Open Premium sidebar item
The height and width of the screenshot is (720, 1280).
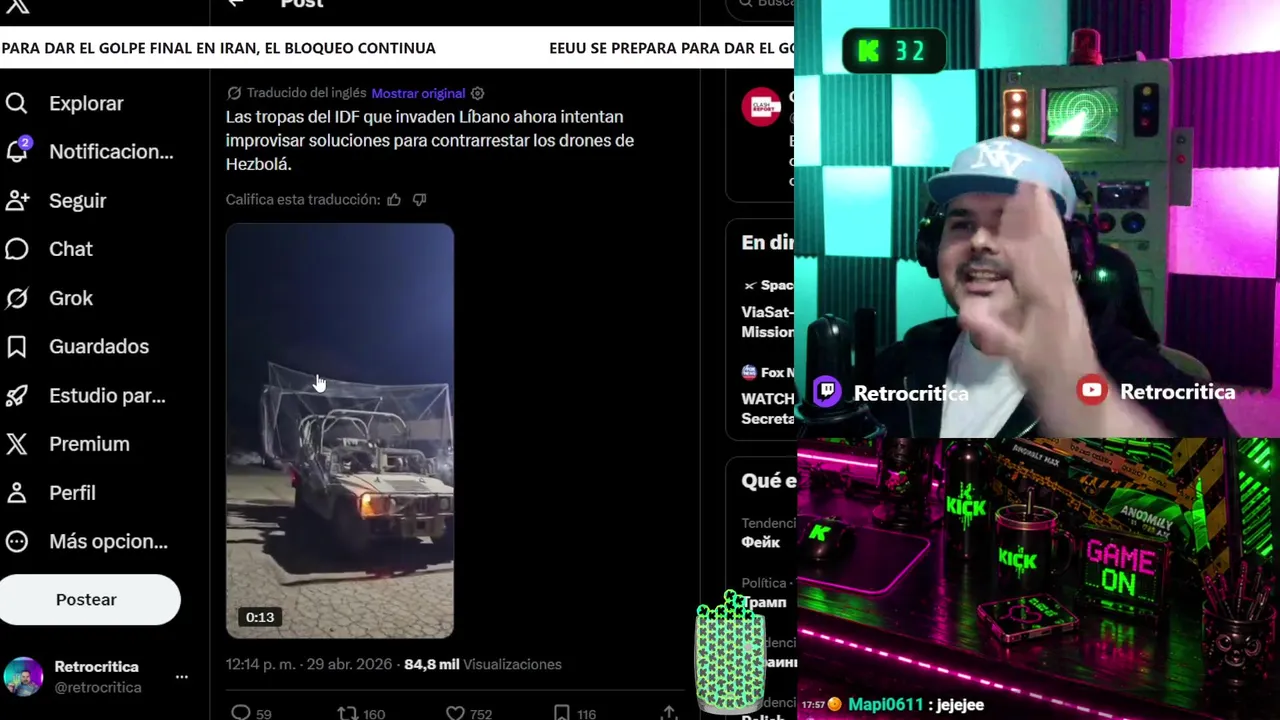tap(89, 444)
